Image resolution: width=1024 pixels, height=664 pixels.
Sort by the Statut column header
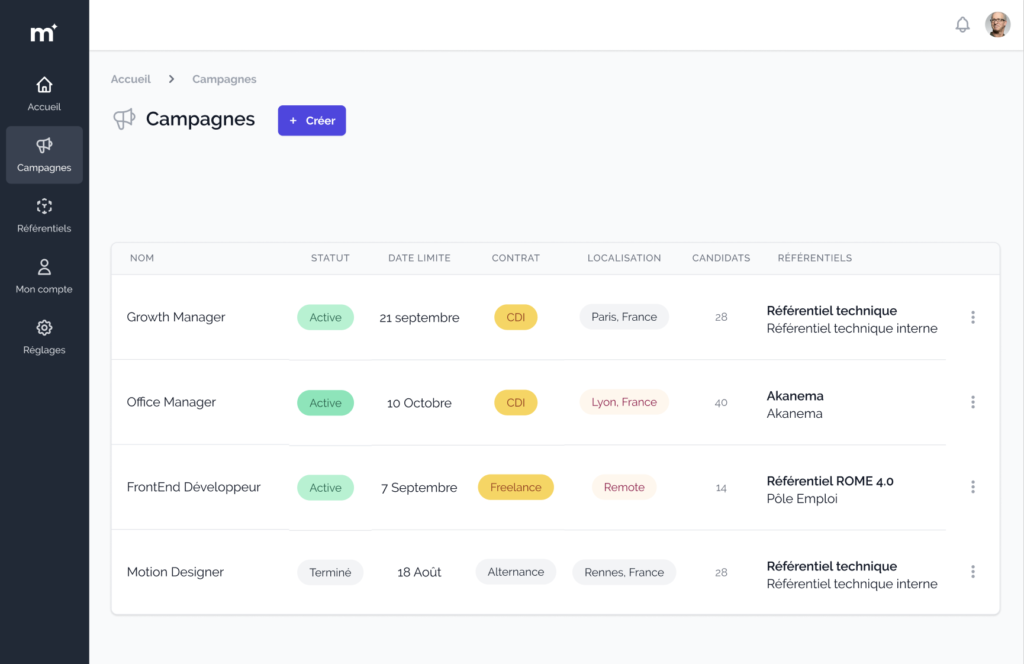pos(330,258)
